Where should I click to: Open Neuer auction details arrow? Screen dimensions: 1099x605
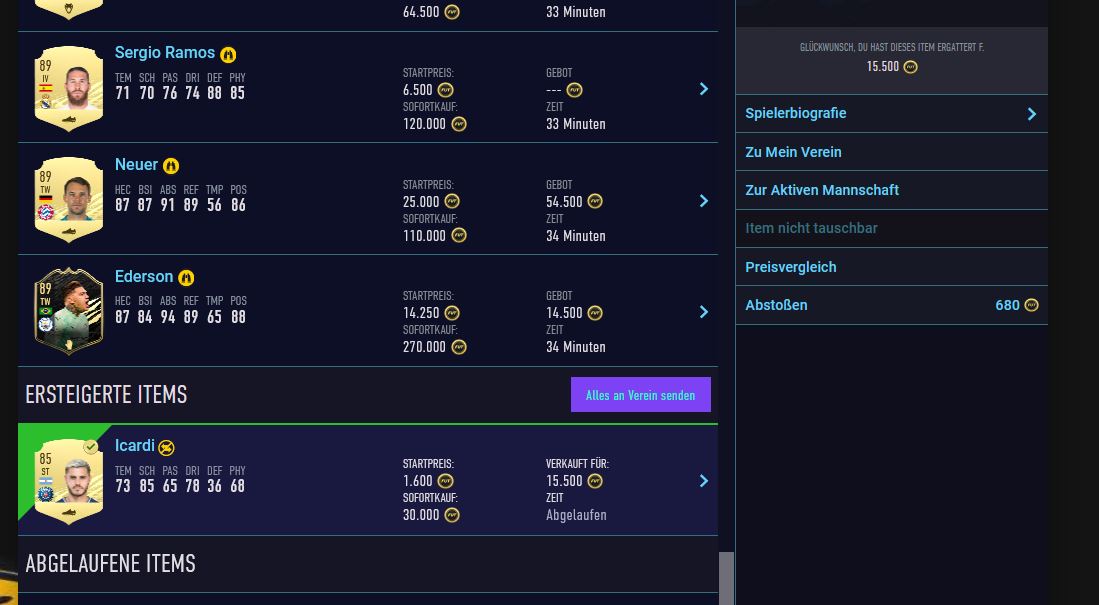[704, 201]
